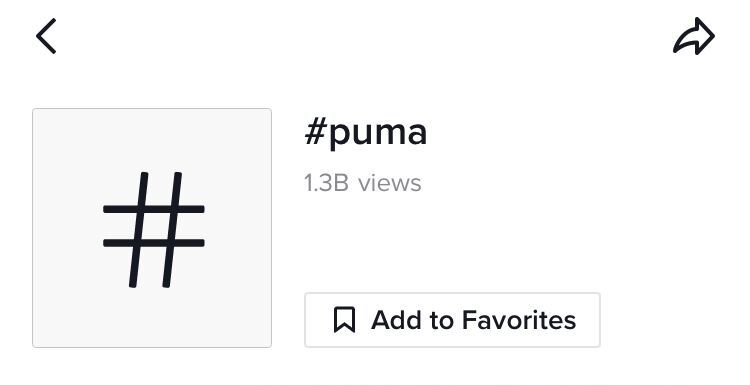
Task: Select the gray hashtag cover image
Action: click(x=152, y=228)
